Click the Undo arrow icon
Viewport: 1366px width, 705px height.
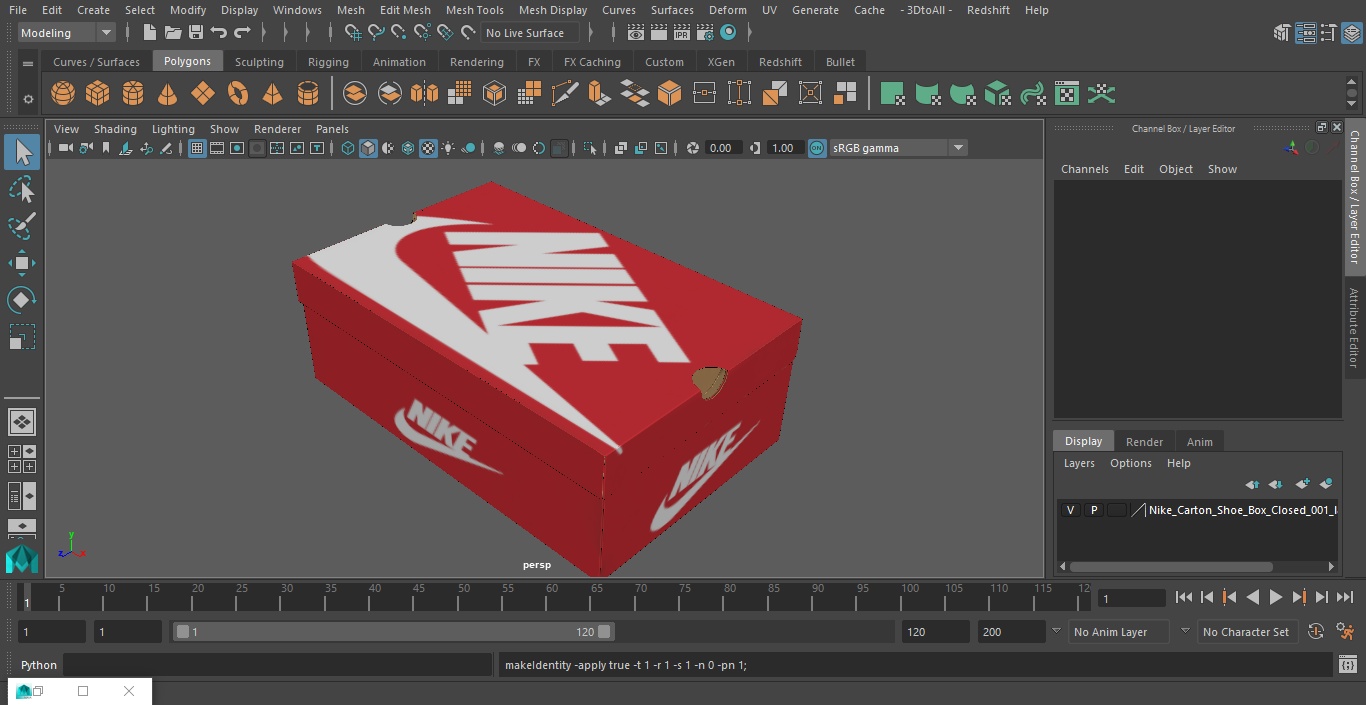219,33
